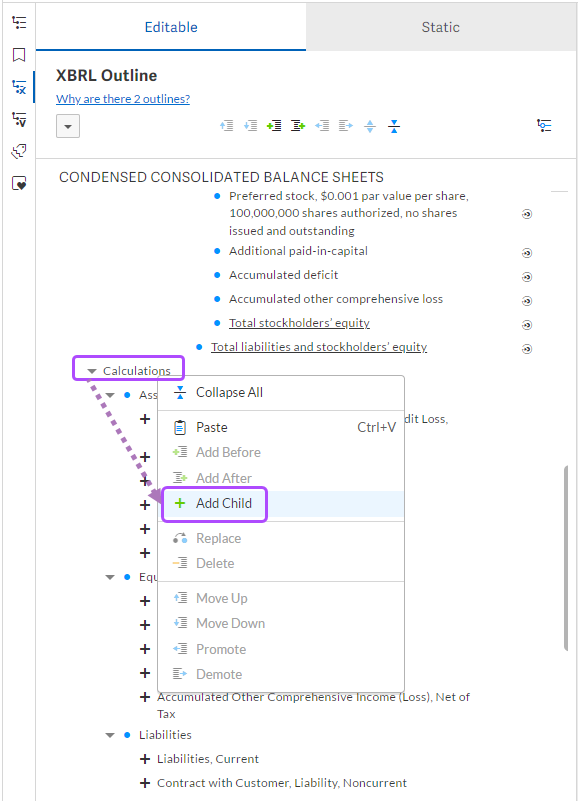Click the vertical scrollbar thumb
Image resolution: width=578 pixels, height=801 pixels.
pyautogui.click(x=566, y=558)
